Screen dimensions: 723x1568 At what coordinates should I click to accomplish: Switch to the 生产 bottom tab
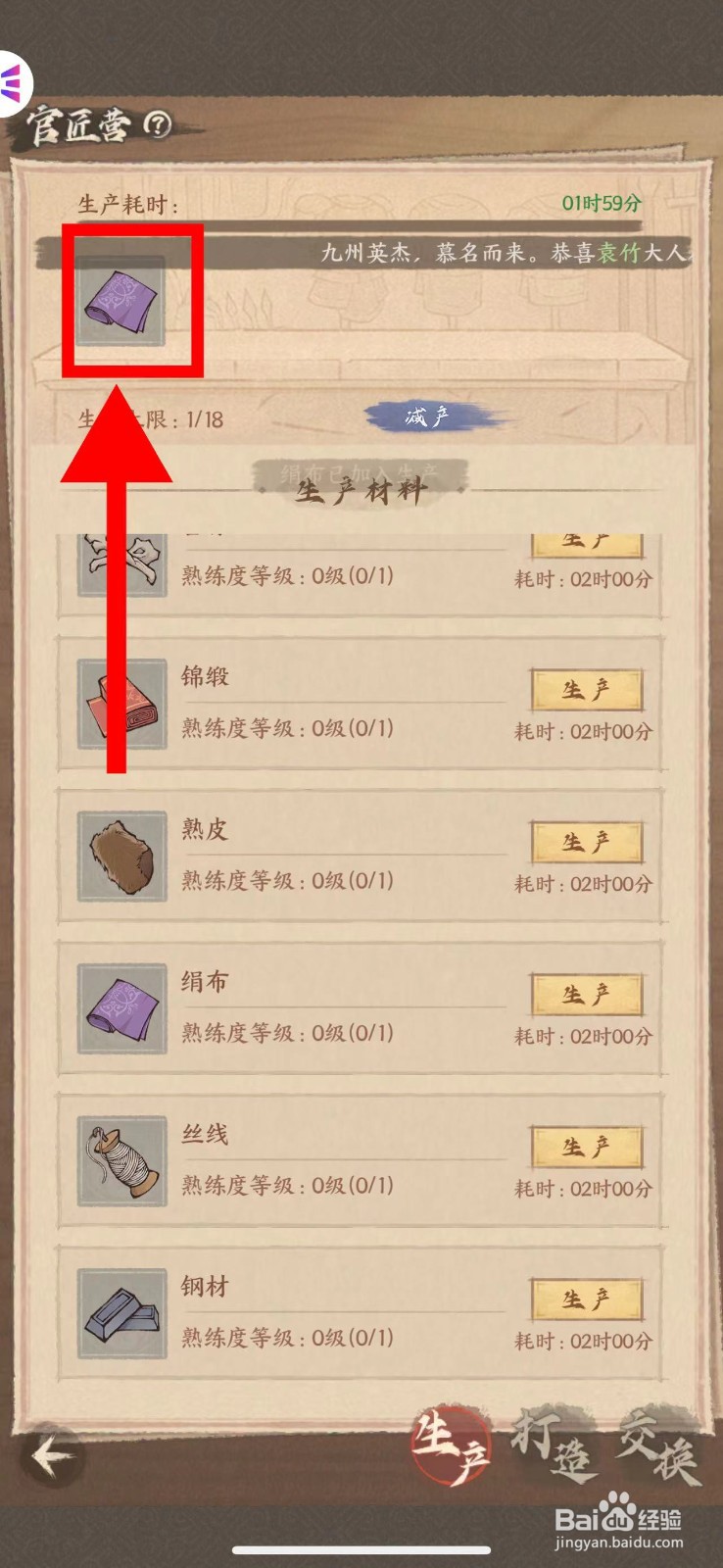452,1447
